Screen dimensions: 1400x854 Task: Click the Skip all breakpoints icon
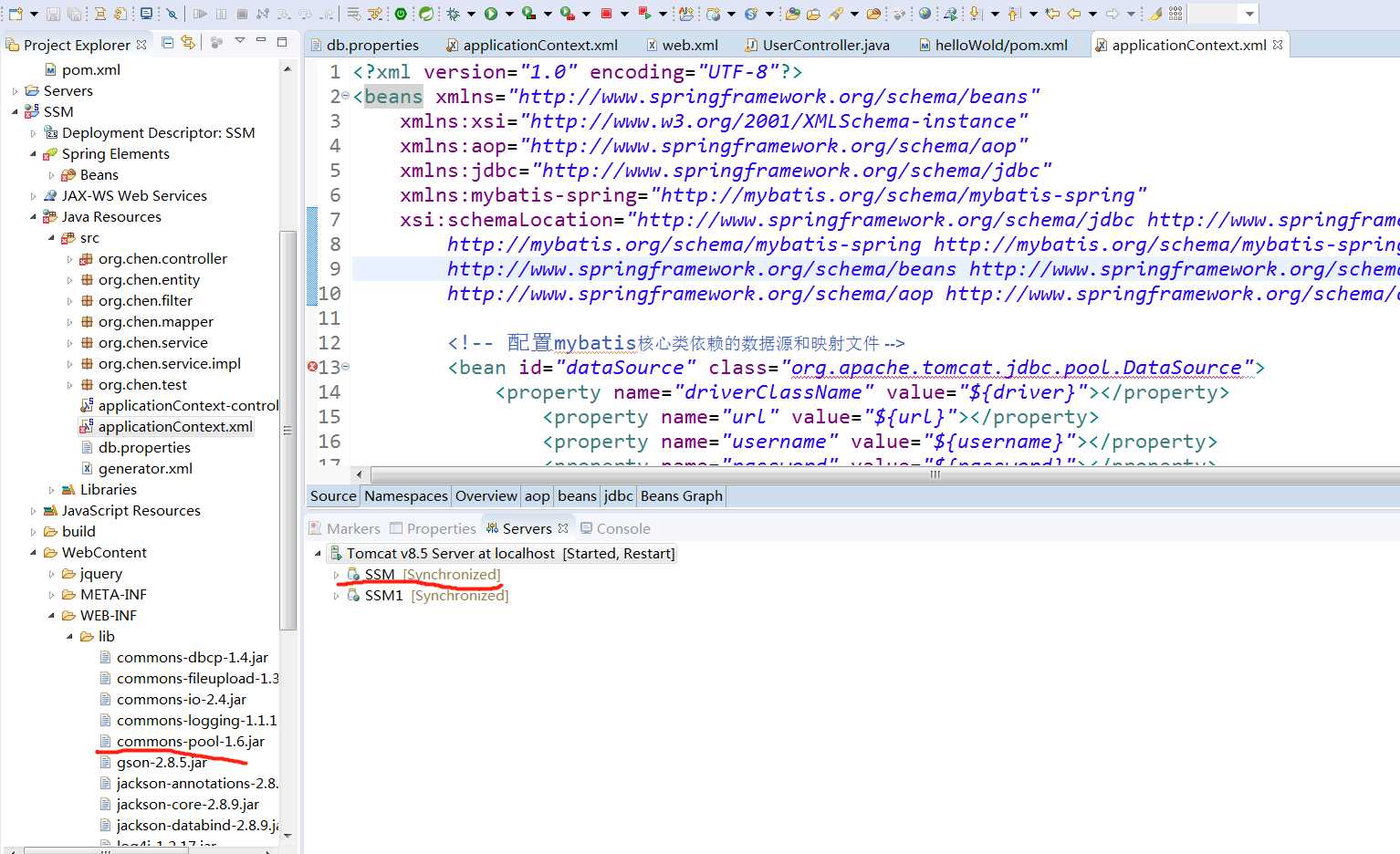coord(172,14)
